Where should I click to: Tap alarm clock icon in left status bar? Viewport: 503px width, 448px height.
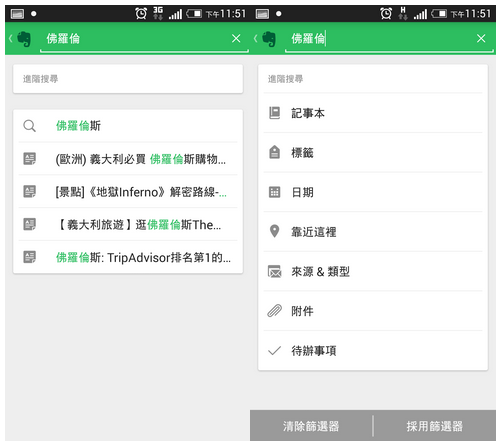(141, 14)
